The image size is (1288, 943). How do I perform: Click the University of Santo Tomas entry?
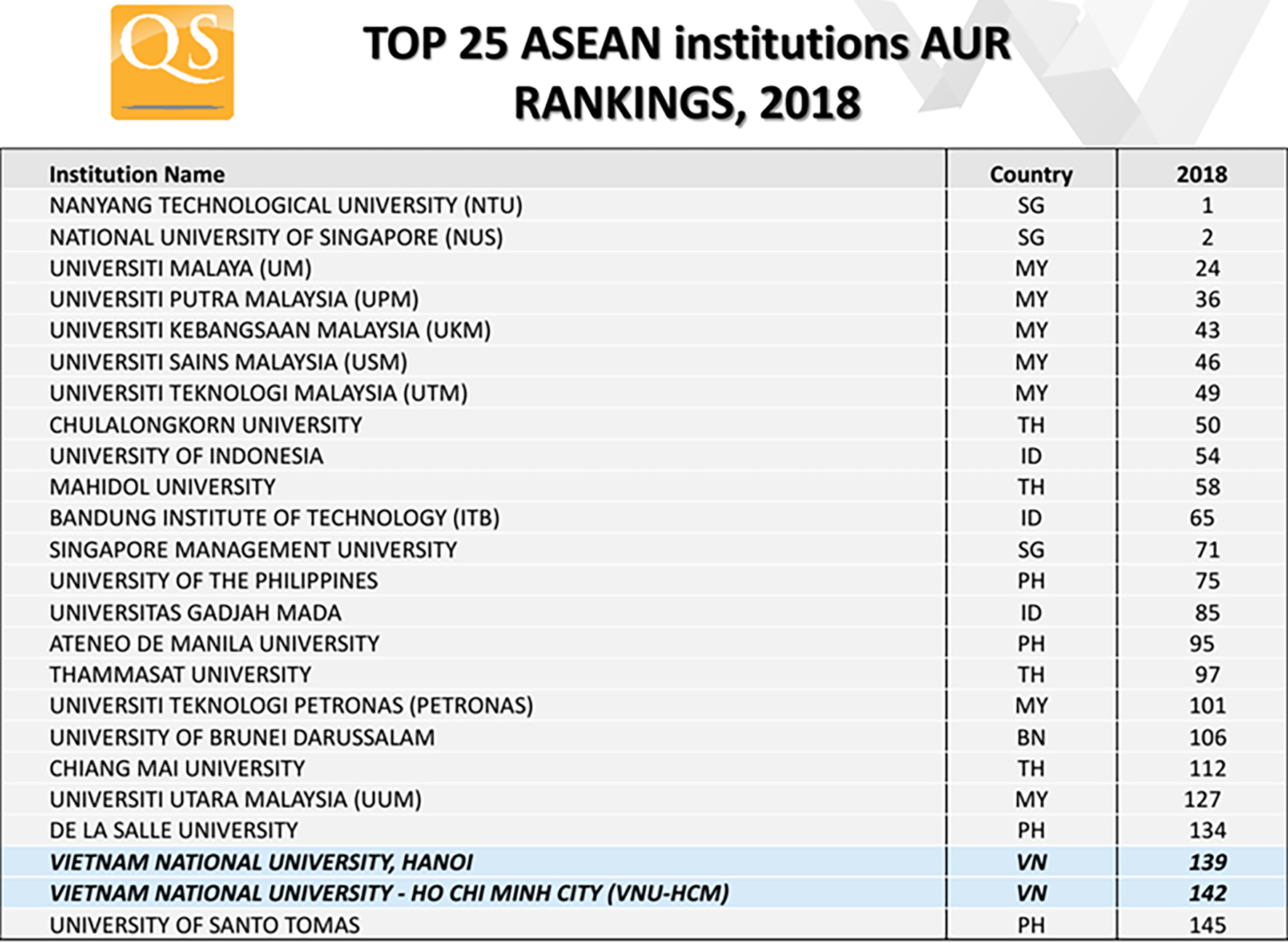pos(204,925)
